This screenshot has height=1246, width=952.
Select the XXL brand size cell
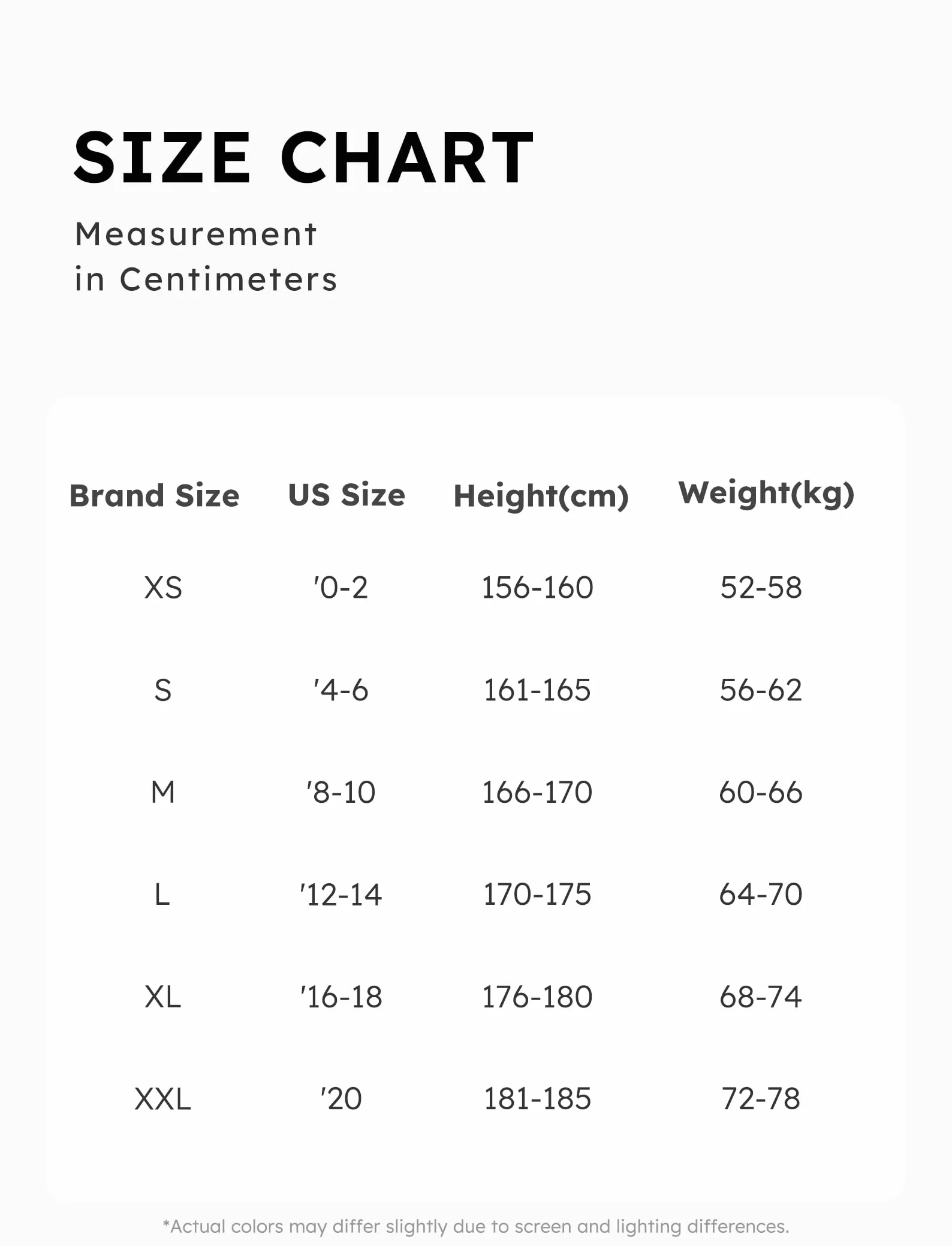(163, 1099)
